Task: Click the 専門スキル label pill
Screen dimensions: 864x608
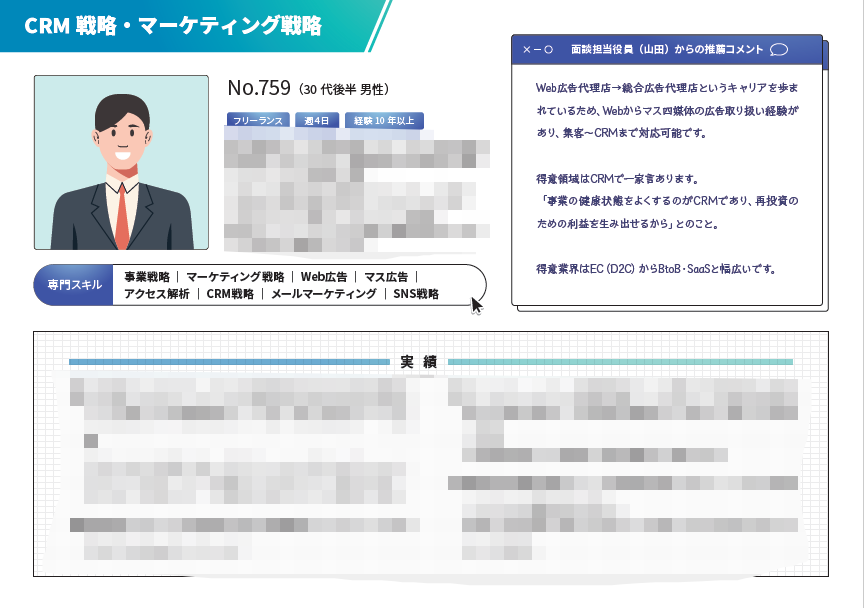Action: 73,285
